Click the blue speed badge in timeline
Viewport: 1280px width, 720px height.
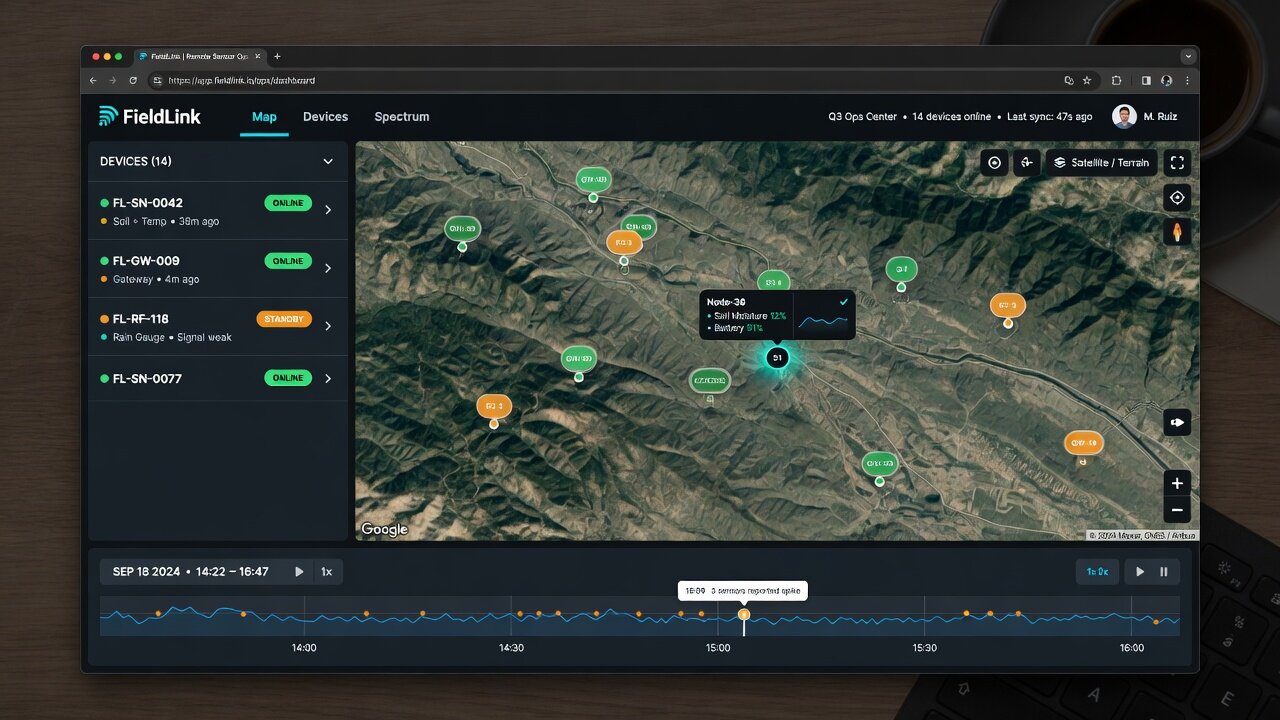coord(1097,572)
